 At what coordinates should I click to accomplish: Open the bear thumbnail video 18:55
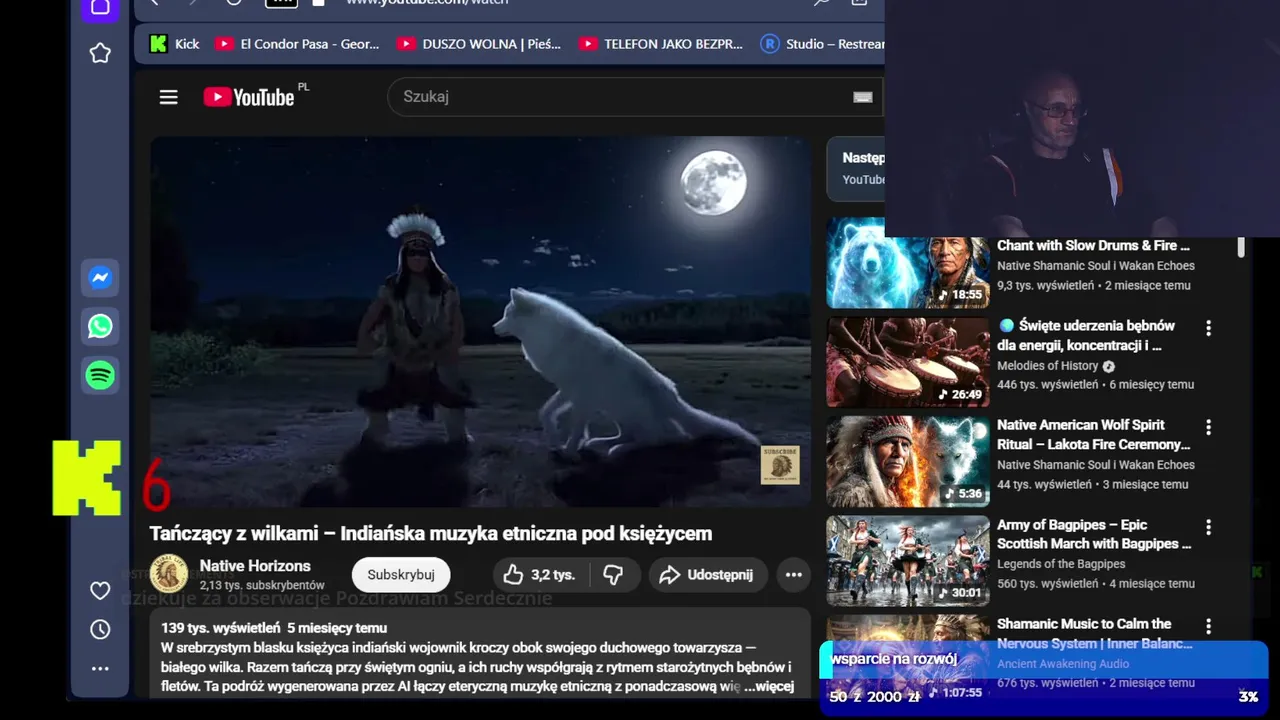tap(908, 264)
